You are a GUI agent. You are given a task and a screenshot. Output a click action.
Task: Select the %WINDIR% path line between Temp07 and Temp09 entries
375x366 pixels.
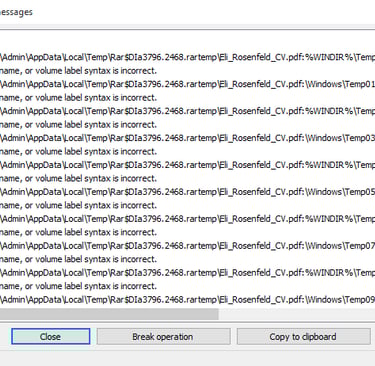(187, 273)
